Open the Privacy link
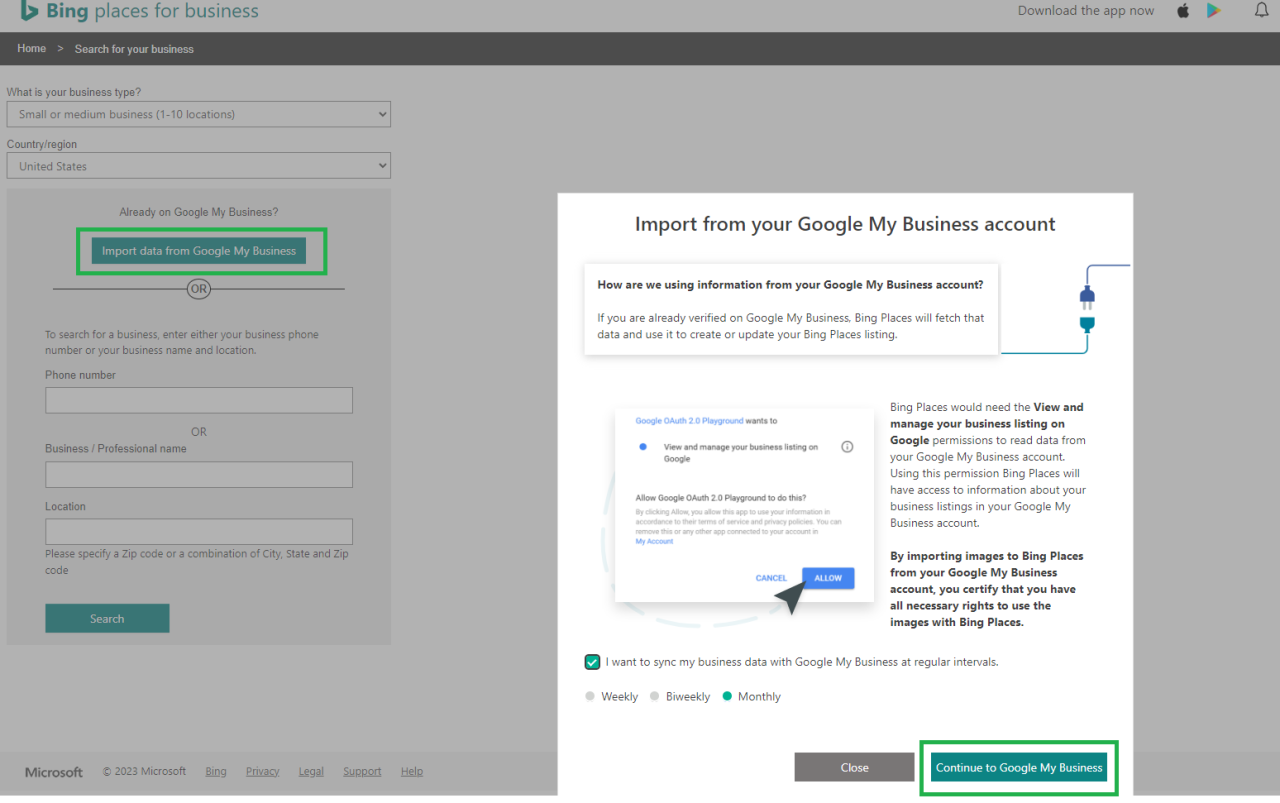 [262, 771]
